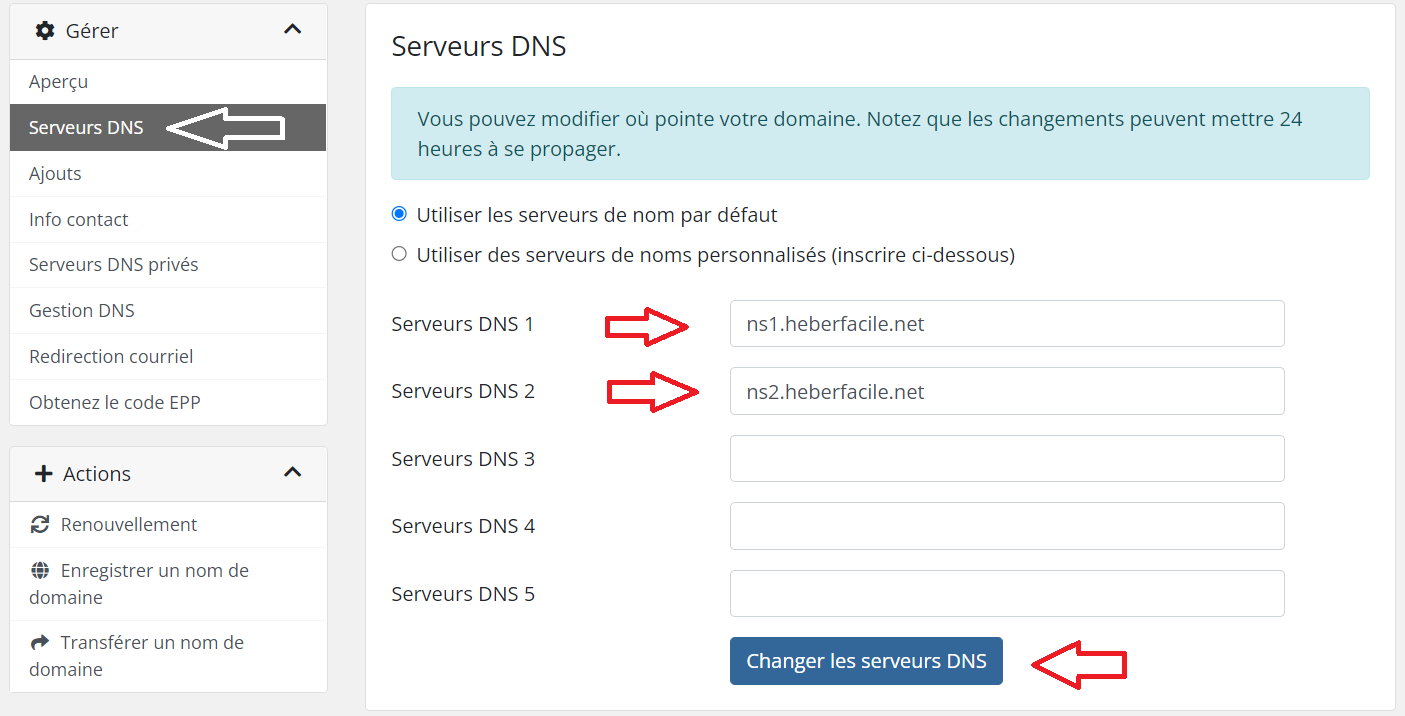Open Serveurs DNS privés page
This screenshot has width=1405, height=716.
(x=114, y=265)
